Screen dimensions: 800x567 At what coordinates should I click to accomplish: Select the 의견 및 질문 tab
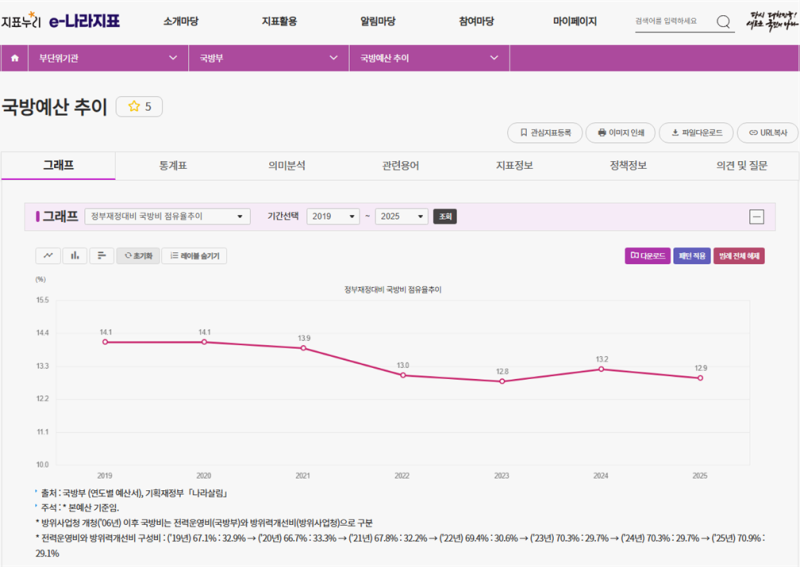point(742,165)
